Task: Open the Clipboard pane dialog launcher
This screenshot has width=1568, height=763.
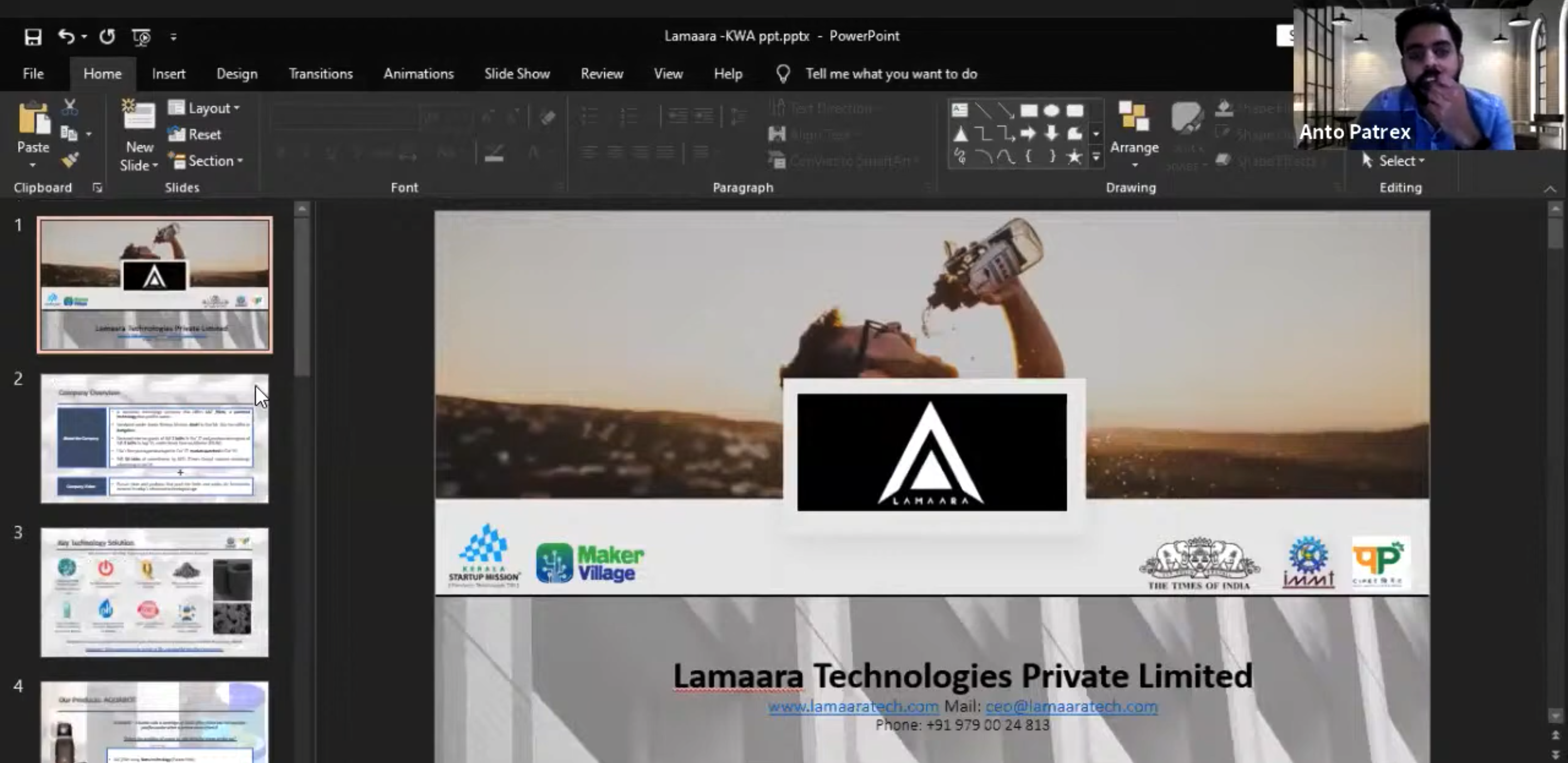Action: (x=97, y=188)
